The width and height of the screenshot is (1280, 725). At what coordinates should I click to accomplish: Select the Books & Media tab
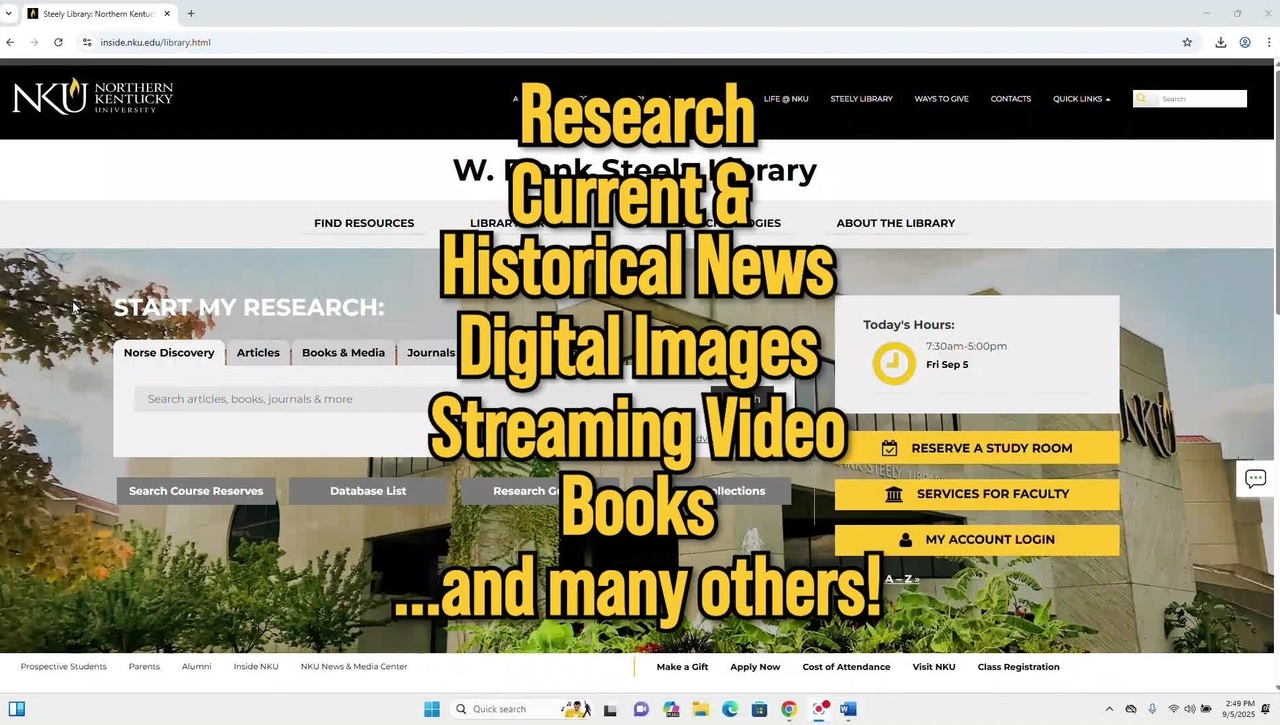pyautogui.click(x=343, y=353)
